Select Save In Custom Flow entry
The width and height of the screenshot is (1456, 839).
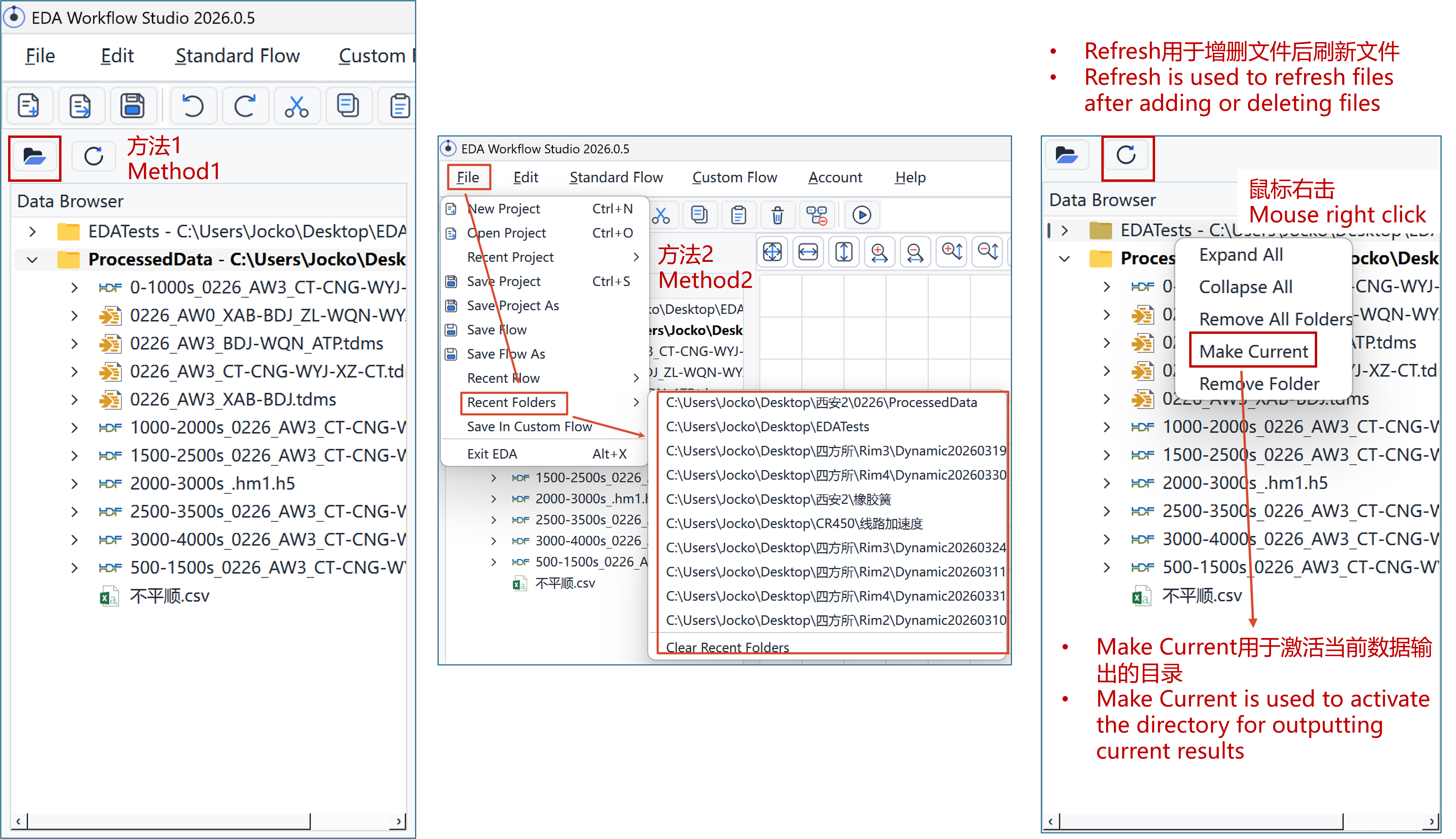click(x=545, y=426)
